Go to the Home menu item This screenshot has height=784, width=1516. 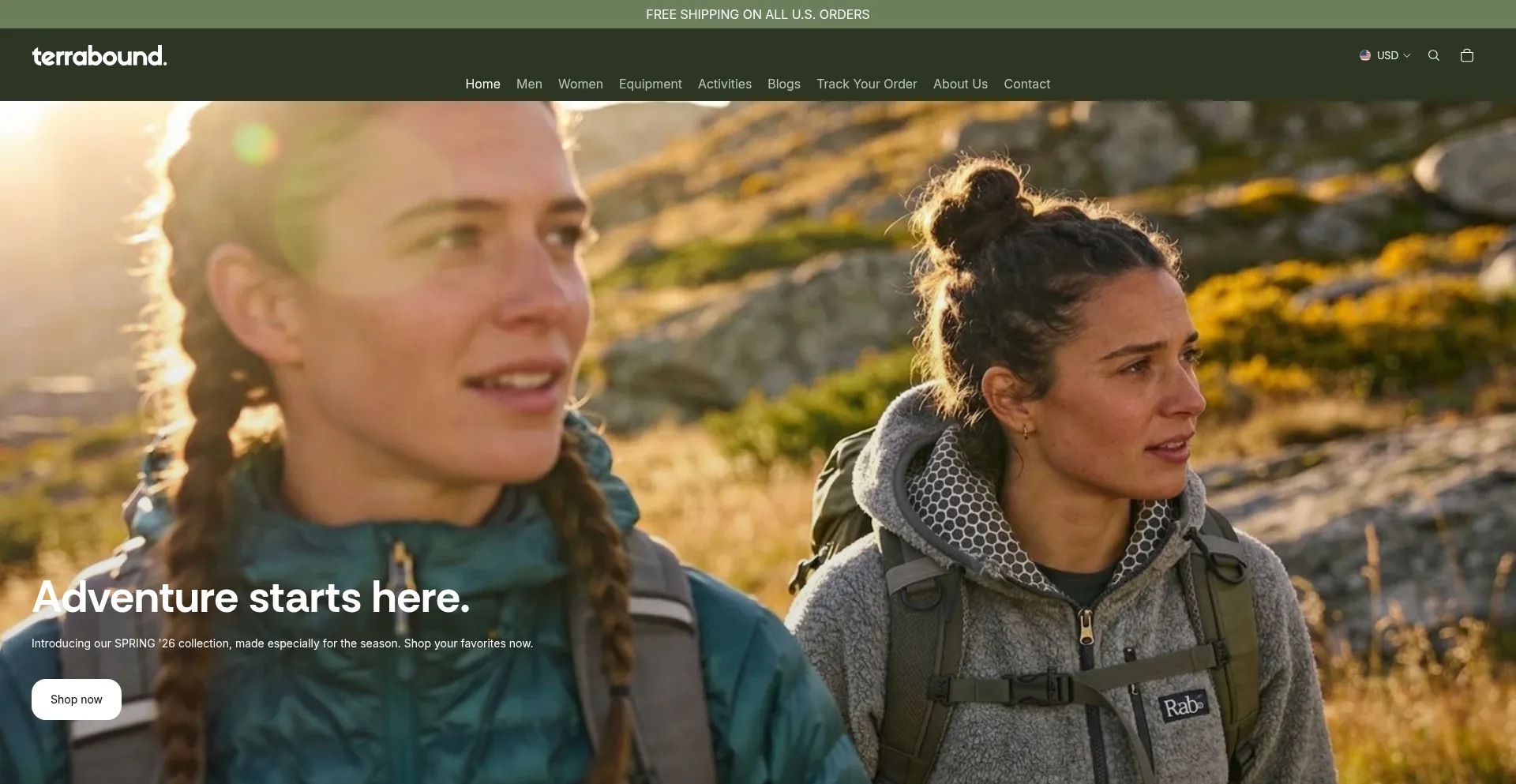[x=482, y=84]
